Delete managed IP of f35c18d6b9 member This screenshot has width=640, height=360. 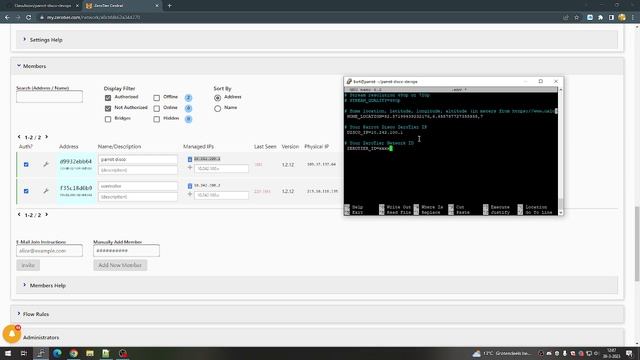(190, 186)
